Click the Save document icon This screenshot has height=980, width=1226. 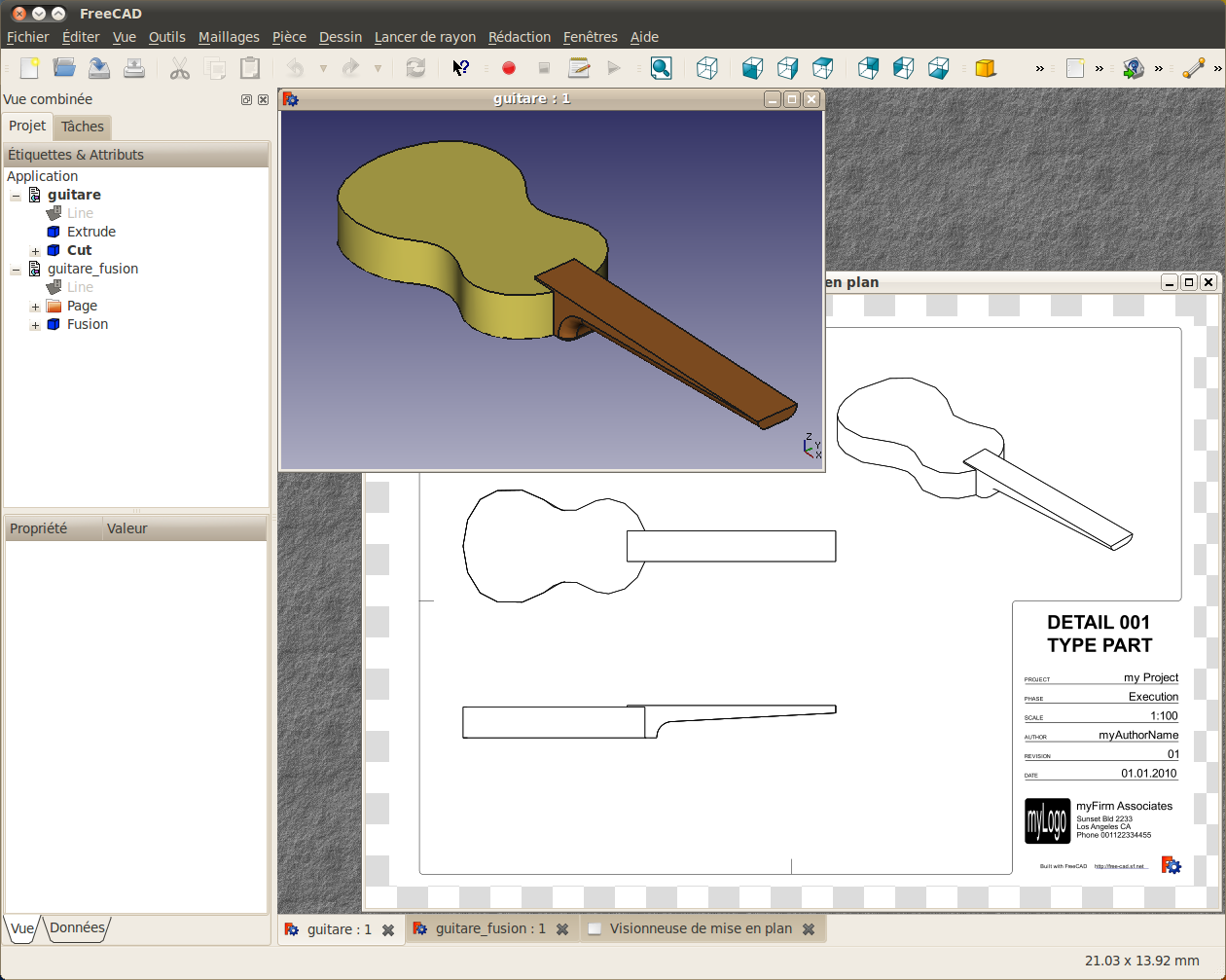point(99,68)
